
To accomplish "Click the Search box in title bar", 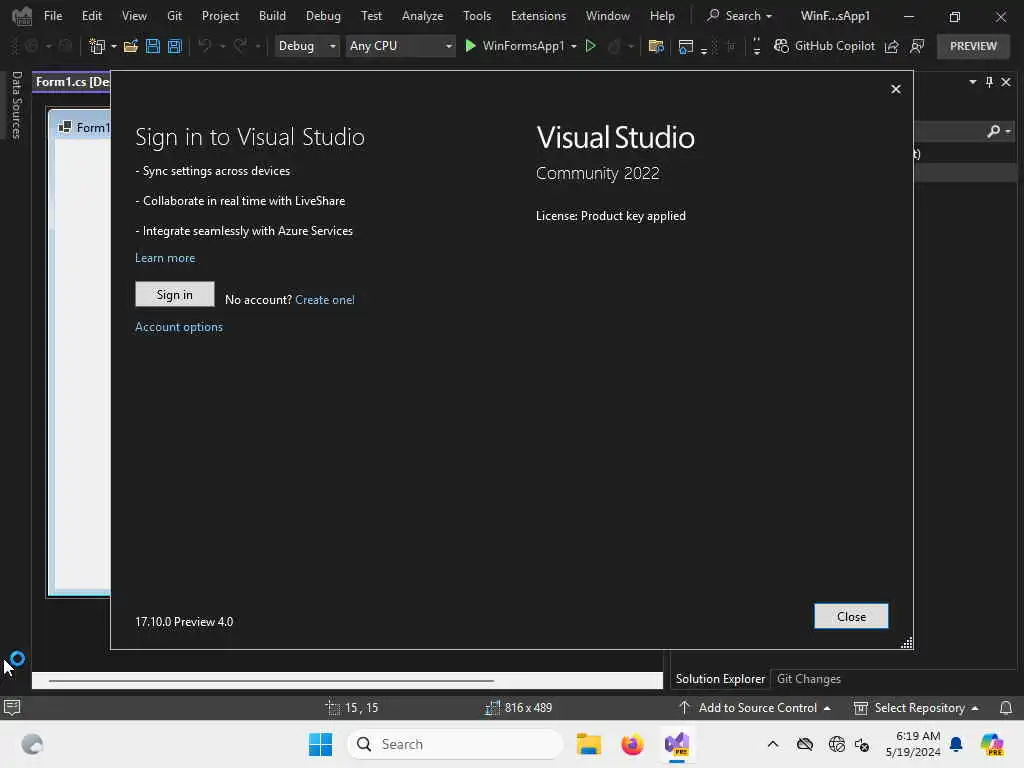I will (740, 16).
